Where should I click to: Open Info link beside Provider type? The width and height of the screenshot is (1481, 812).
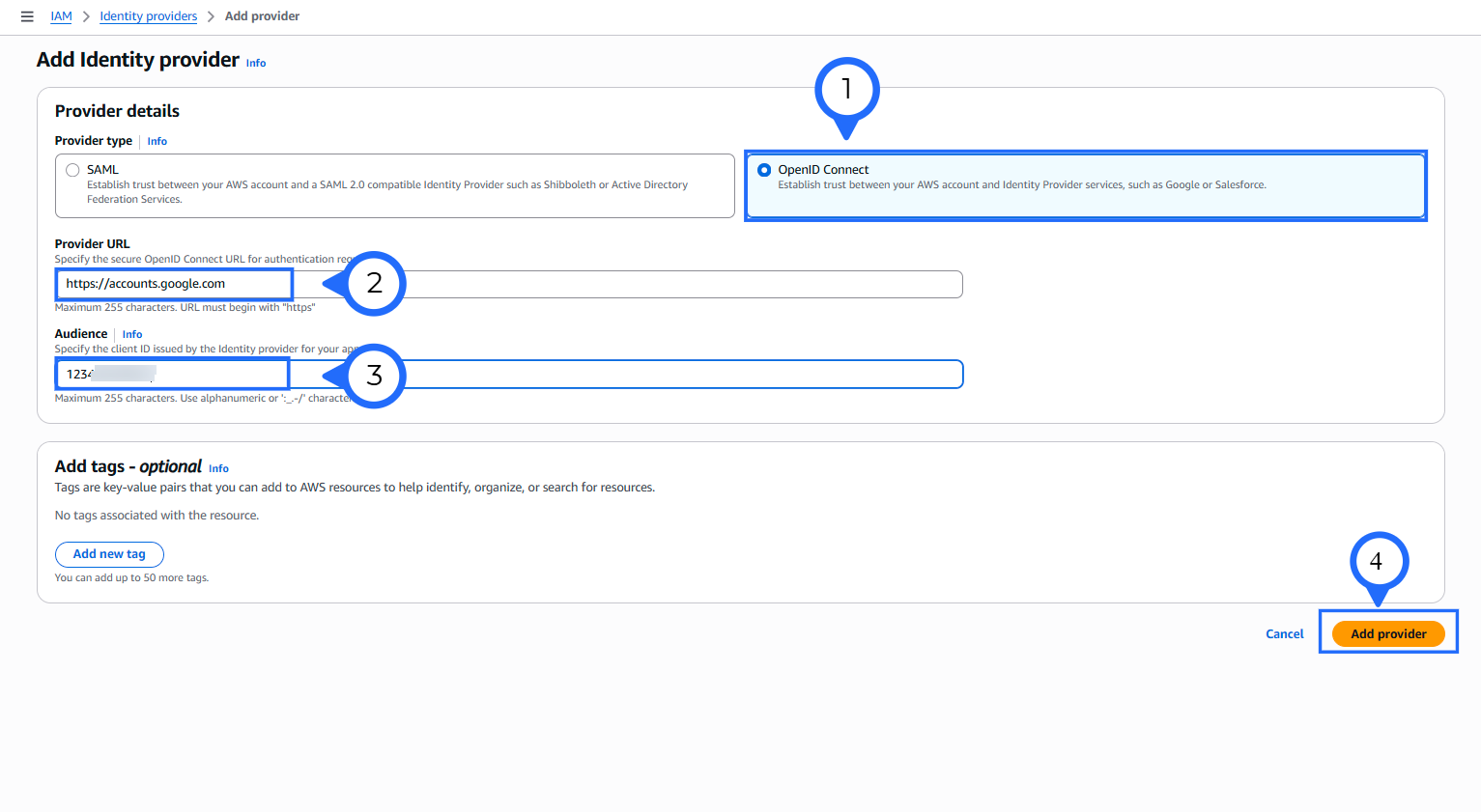click(x=157, y=142)
